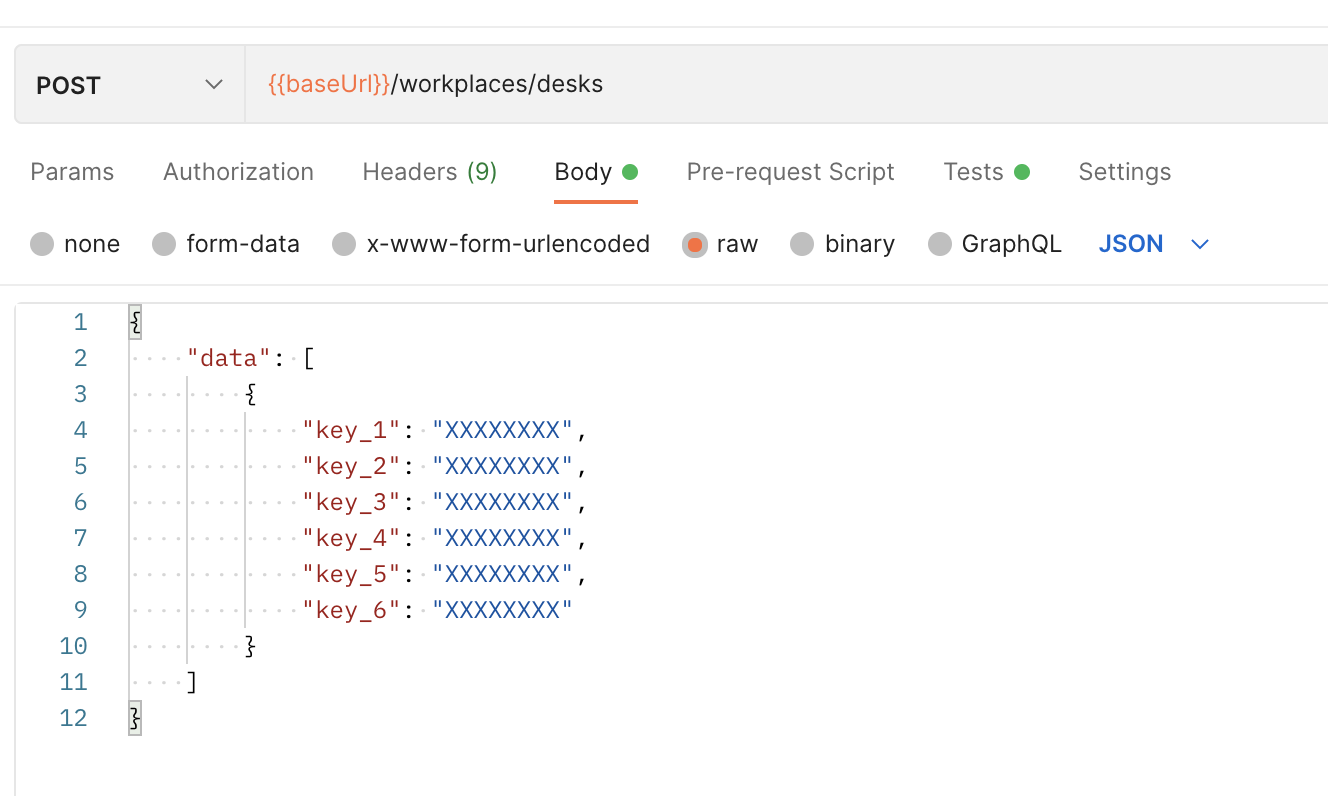
Task: Open the request Settings tab
Action: [1124, 172]
